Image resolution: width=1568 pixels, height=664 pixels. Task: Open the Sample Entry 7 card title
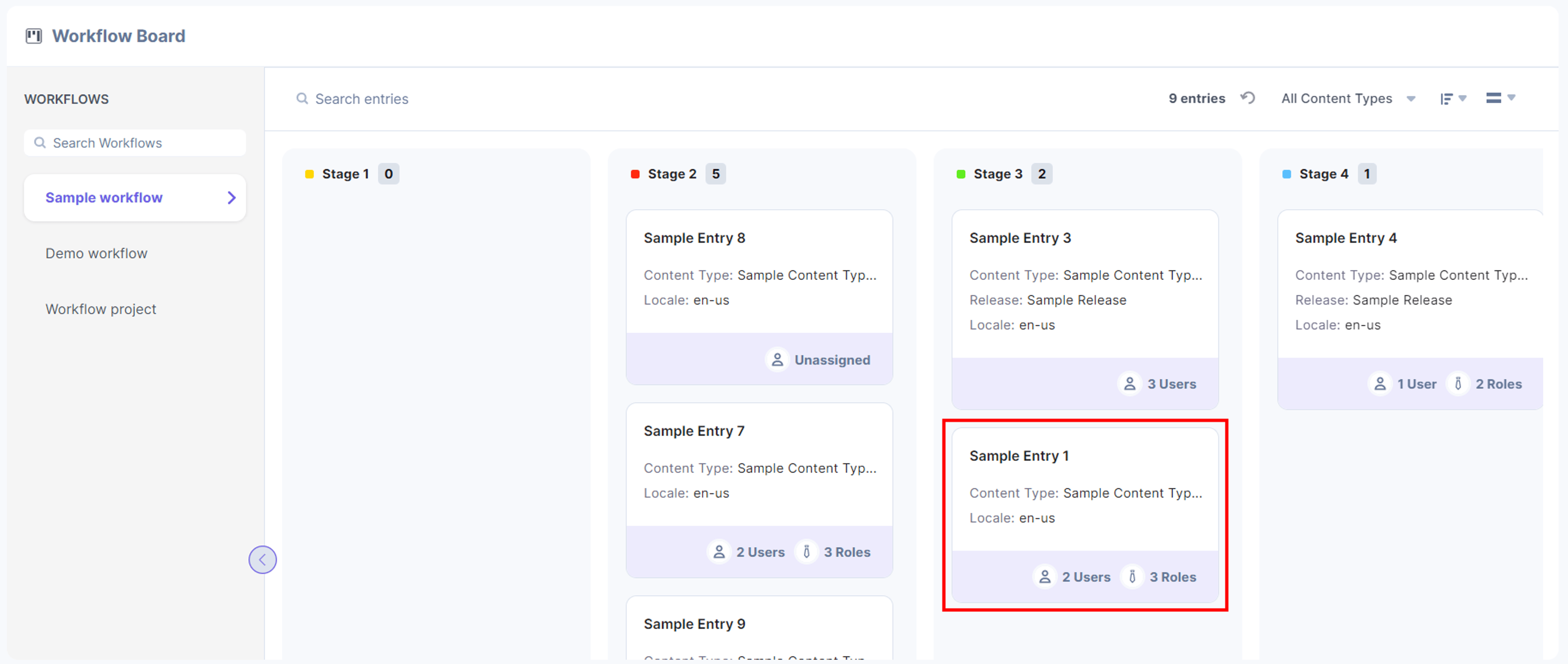694,431
